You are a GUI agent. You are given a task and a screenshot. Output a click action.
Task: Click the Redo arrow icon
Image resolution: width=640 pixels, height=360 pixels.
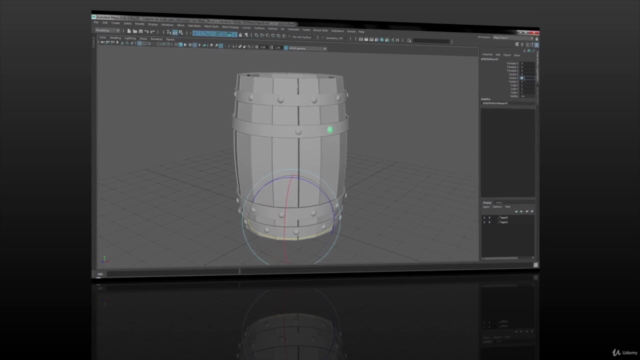(152, 32)
